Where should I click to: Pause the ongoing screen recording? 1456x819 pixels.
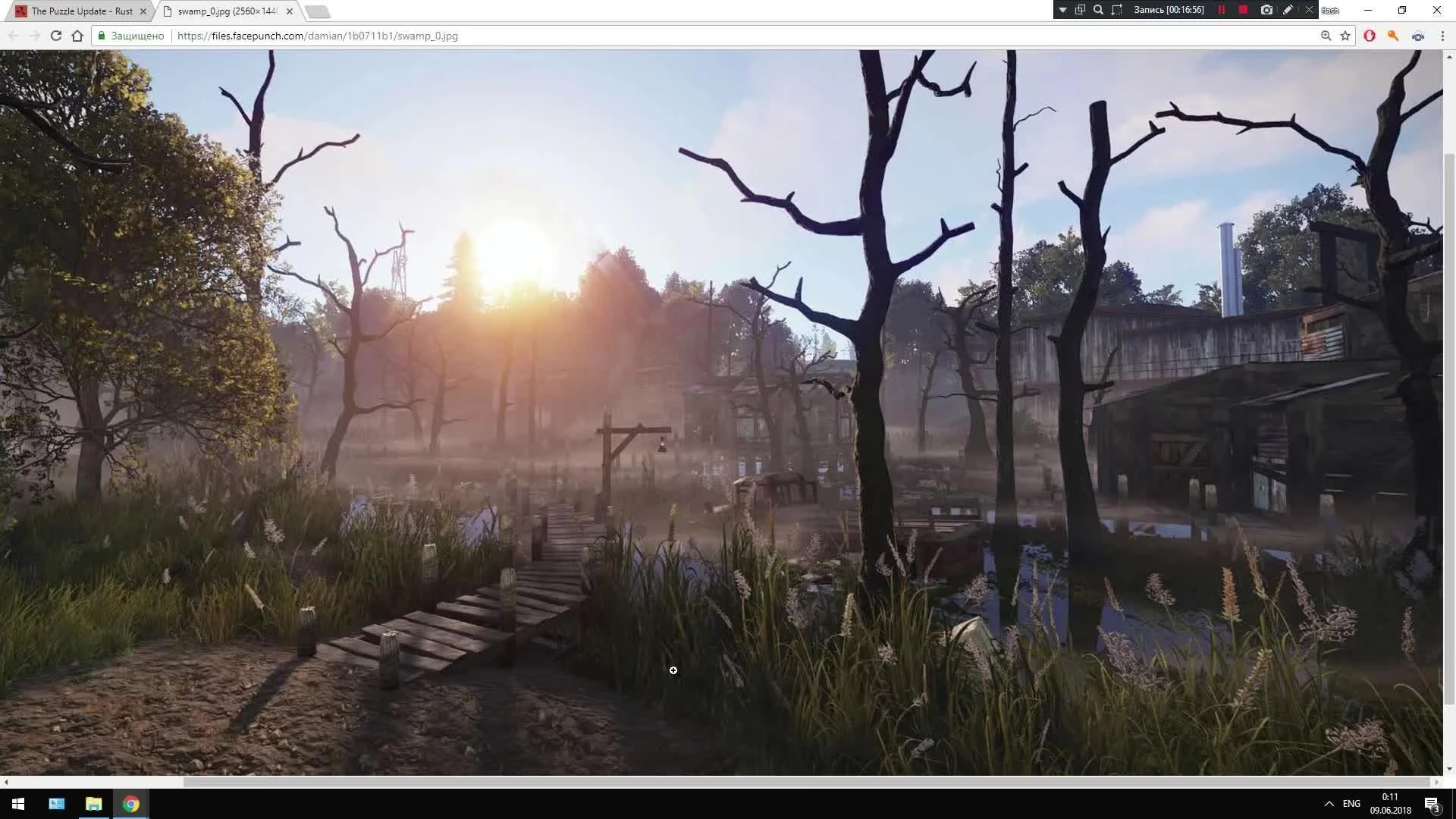click(1222, 9)
